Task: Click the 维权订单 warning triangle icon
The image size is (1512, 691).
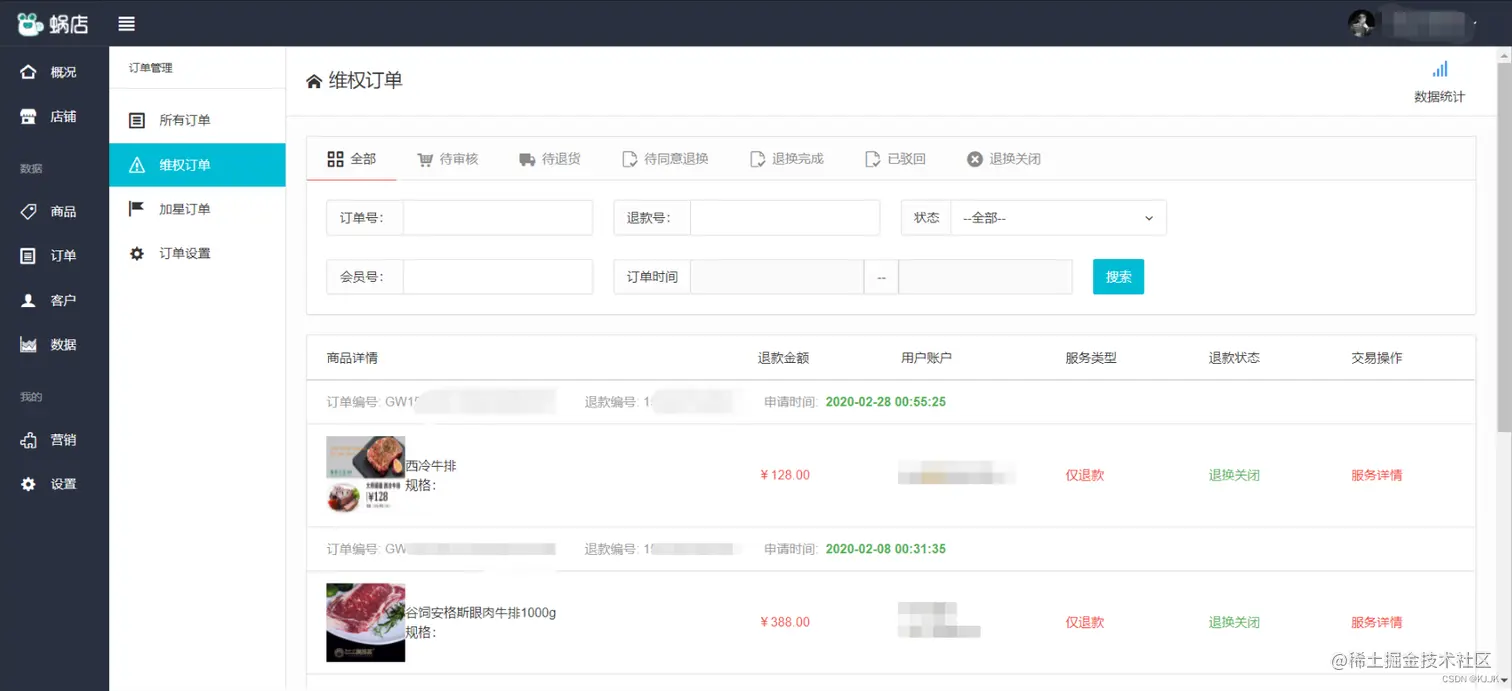Action: [137, 165]
